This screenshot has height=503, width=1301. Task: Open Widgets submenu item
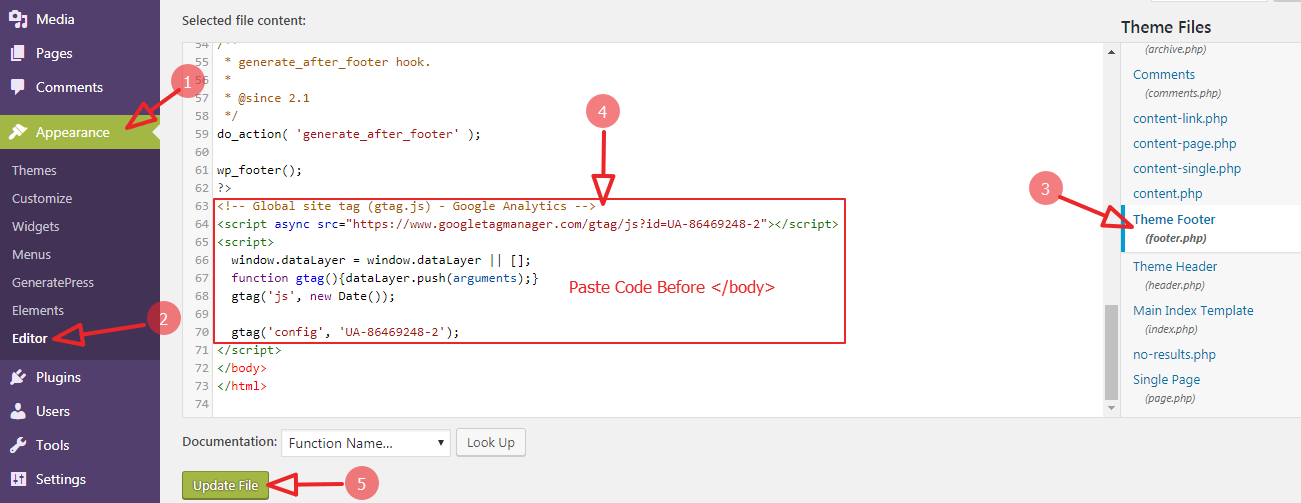click(x=36, y=226)
